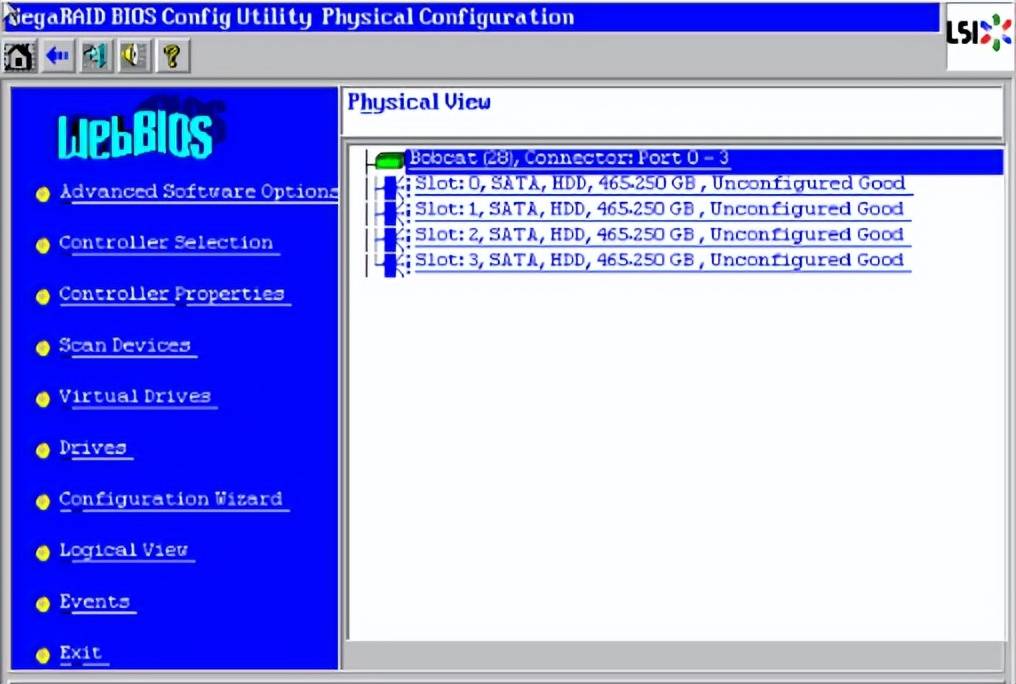1016x684 pixels.
Task: Select the Slot: 3 SATA HDD drive
Action: pos(658,260)
